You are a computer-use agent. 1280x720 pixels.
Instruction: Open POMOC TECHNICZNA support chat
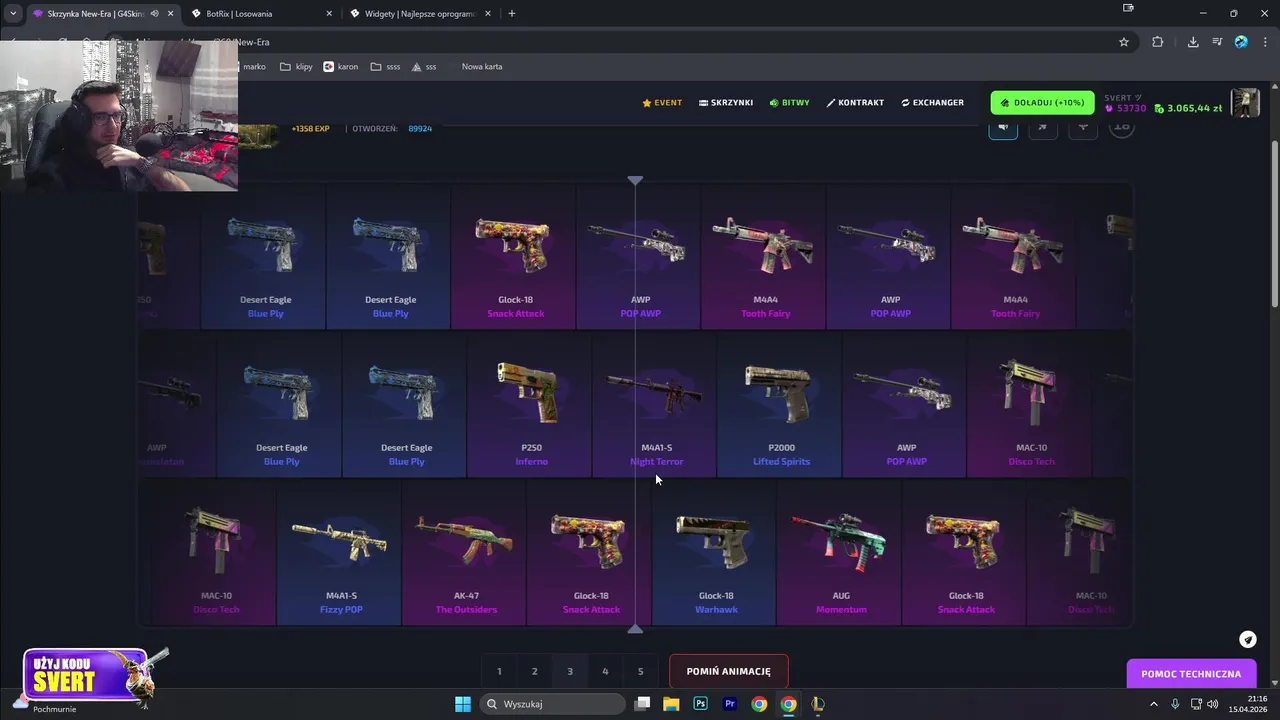tap(1191, 674)
